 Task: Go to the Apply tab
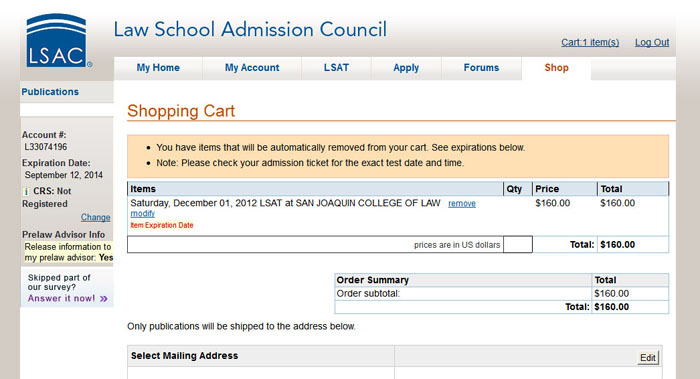click(406, 68)
